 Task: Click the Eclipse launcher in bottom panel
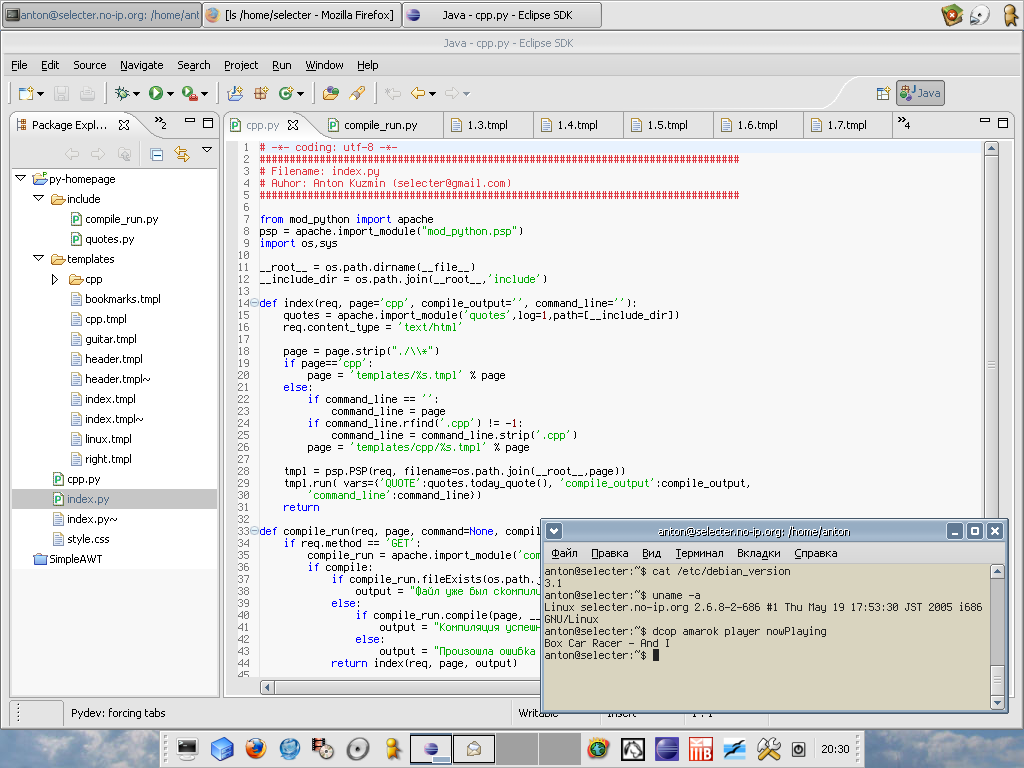point(667,748)
